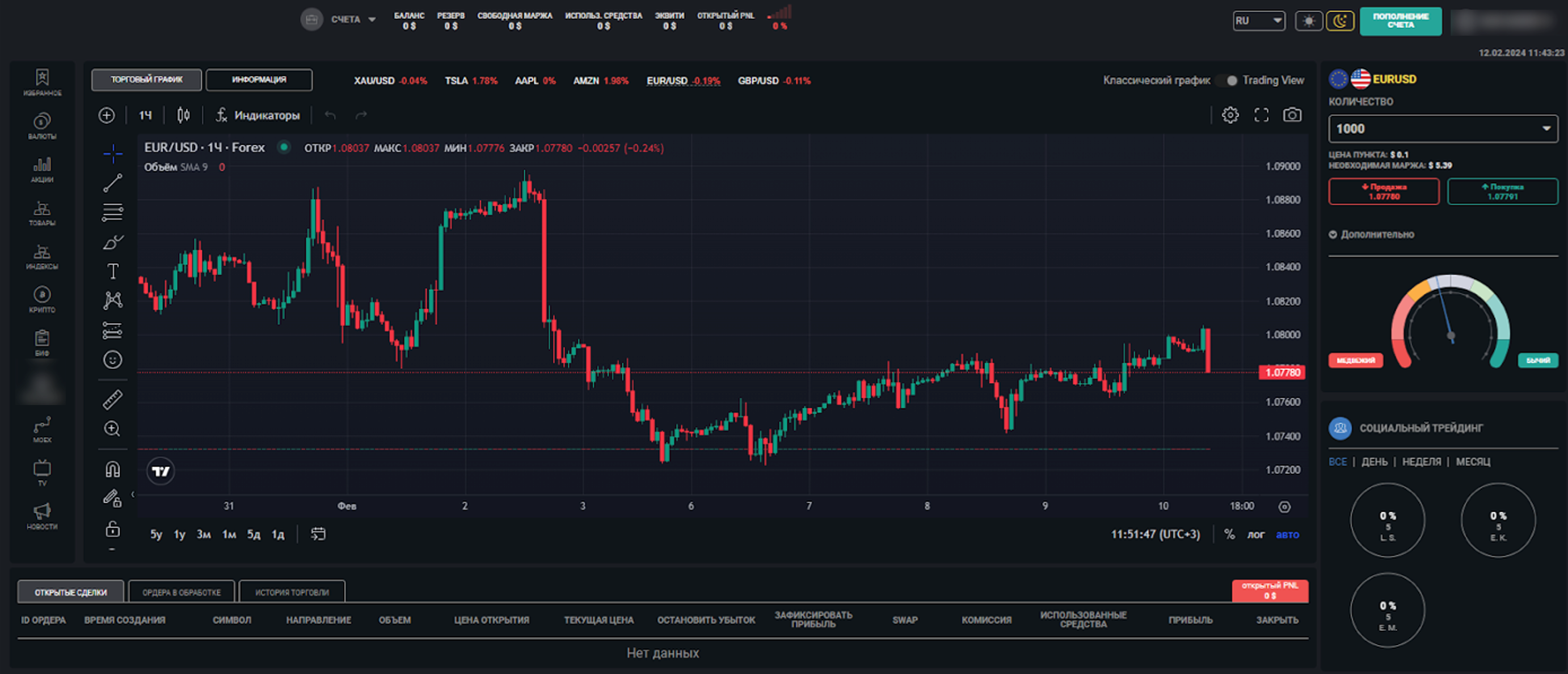Switch to light theme sun button
This screenshot has width=1568, height=674.
coord(1308,20)
